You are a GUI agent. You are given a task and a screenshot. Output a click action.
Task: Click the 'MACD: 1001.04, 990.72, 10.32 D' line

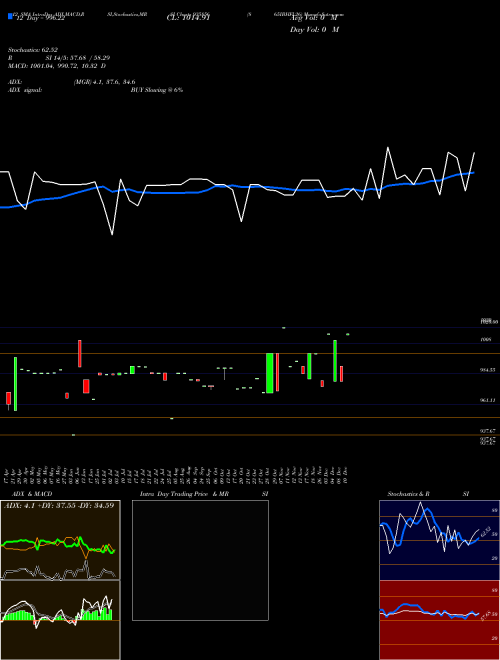pos(57,66)
